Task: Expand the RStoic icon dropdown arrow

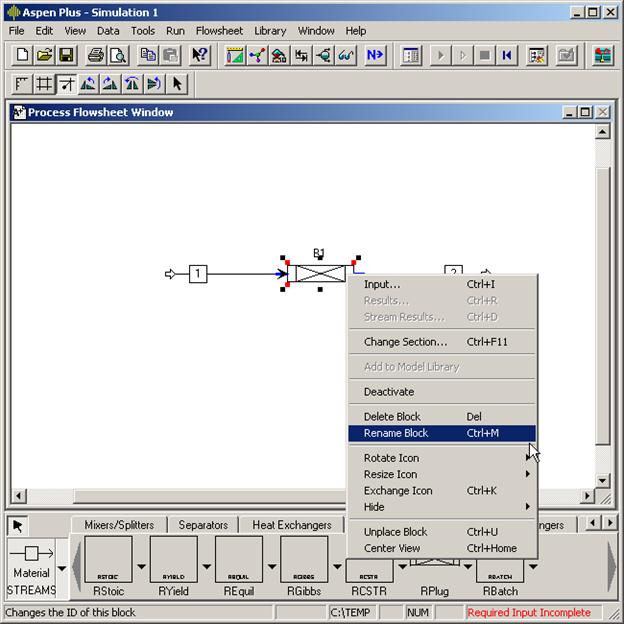Action: 141,567
